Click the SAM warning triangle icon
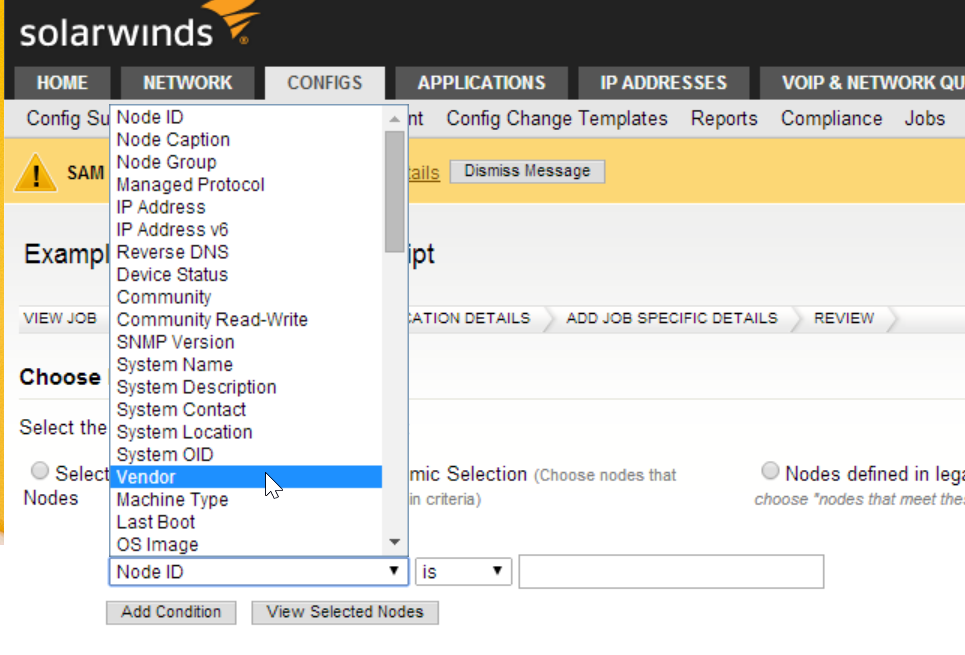Image resolution: width=965 pixels, height=655 pixels. [36, 173]
